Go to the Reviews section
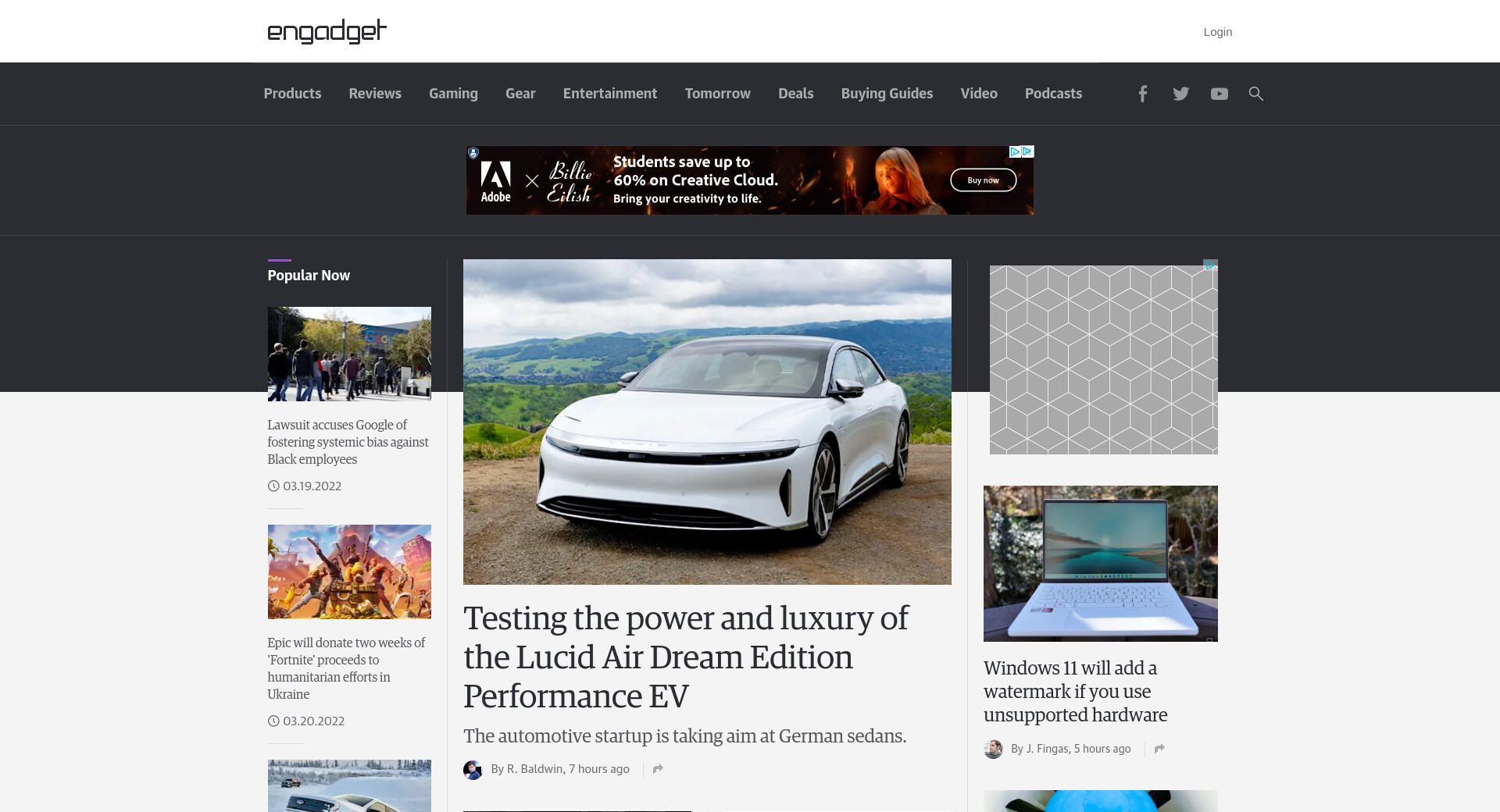Image resolution: width=1500 pixels, height=812 pixels. [x=375, y=94]
